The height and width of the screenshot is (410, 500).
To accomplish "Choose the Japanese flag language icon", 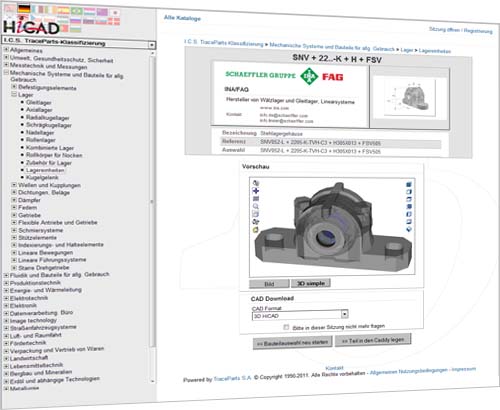I will [x=115, y=13].
